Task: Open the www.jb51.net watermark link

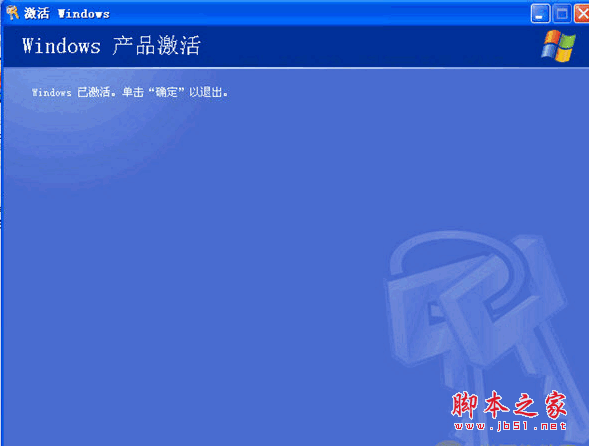Action: [510, 426]
